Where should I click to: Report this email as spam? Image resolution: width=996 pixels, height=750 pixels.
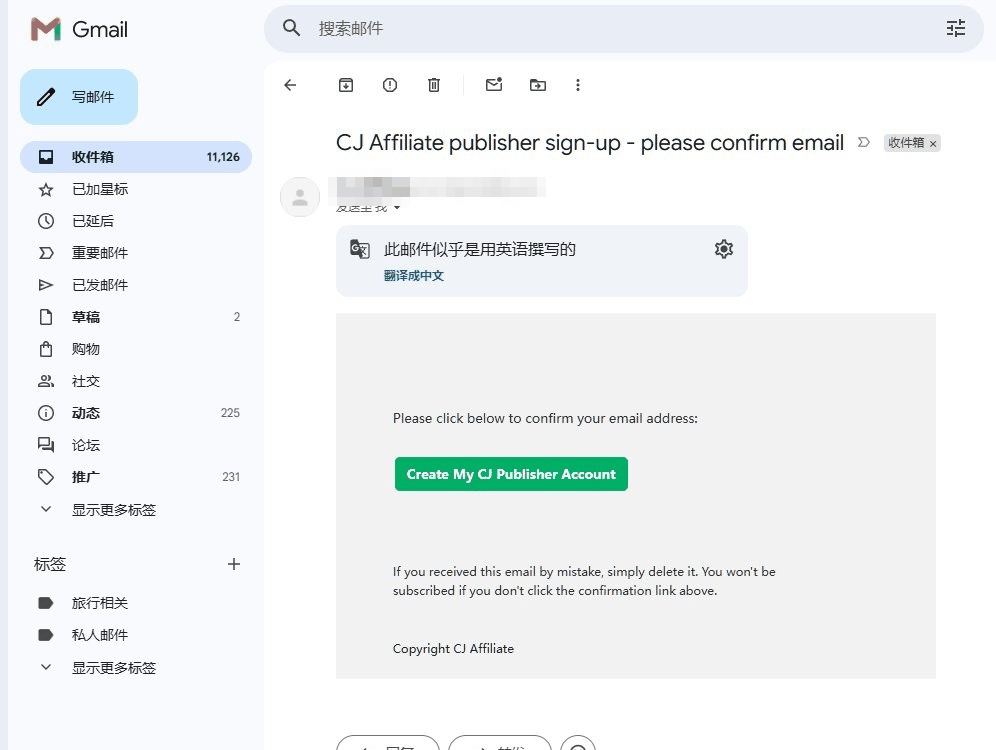(390, 85)
